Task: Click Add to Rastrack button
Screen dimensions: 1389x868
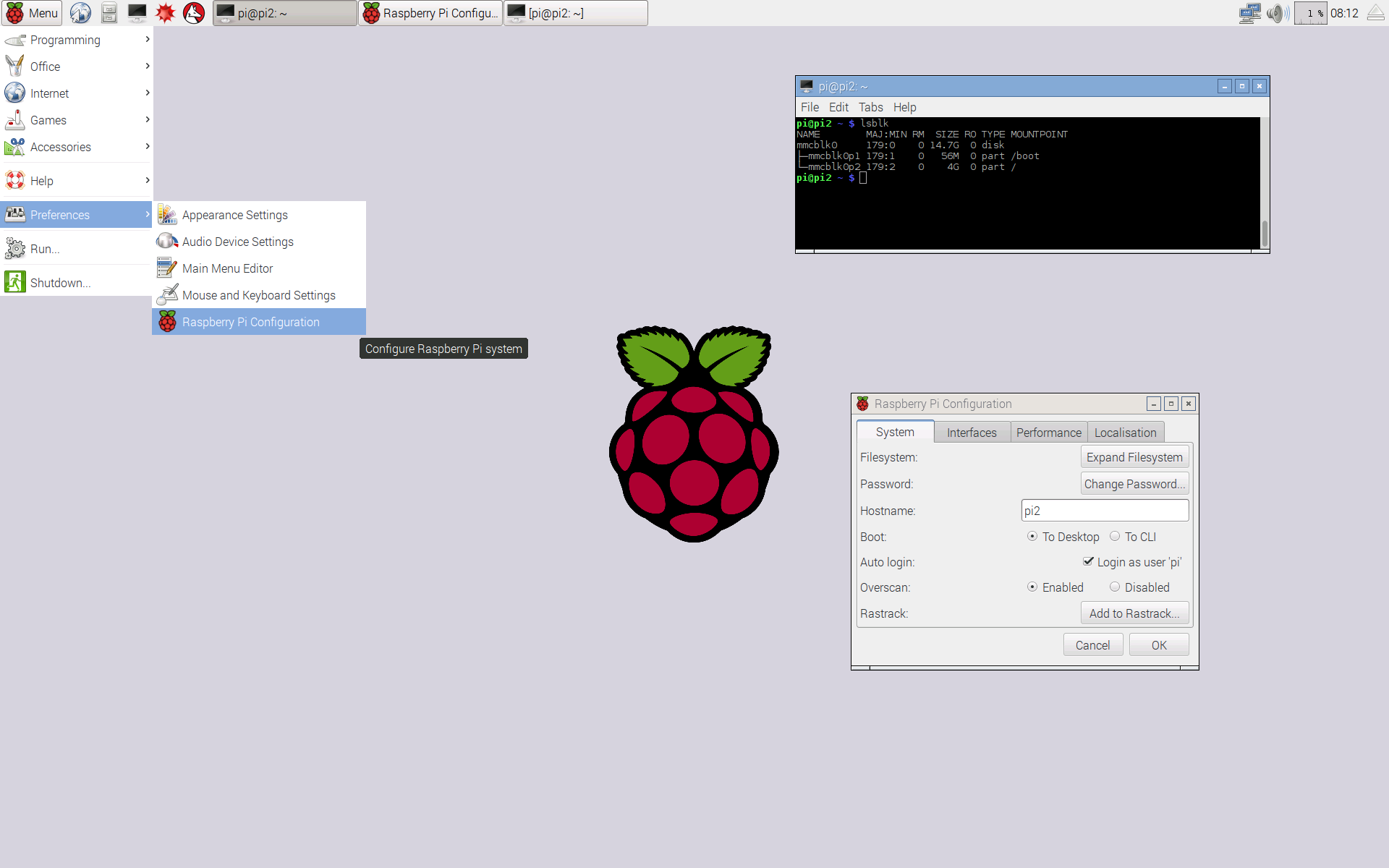Action: 1134,613
